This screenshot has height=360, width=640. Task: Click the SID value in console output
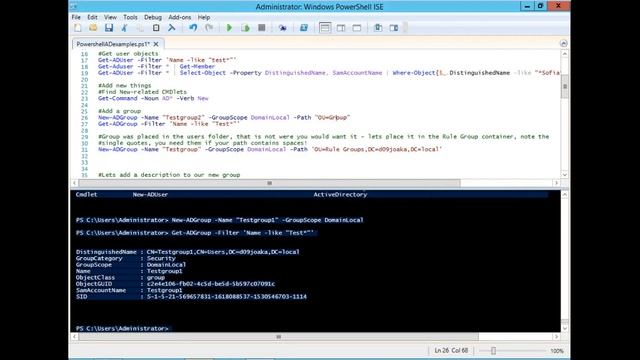click(x=227, y=296)
